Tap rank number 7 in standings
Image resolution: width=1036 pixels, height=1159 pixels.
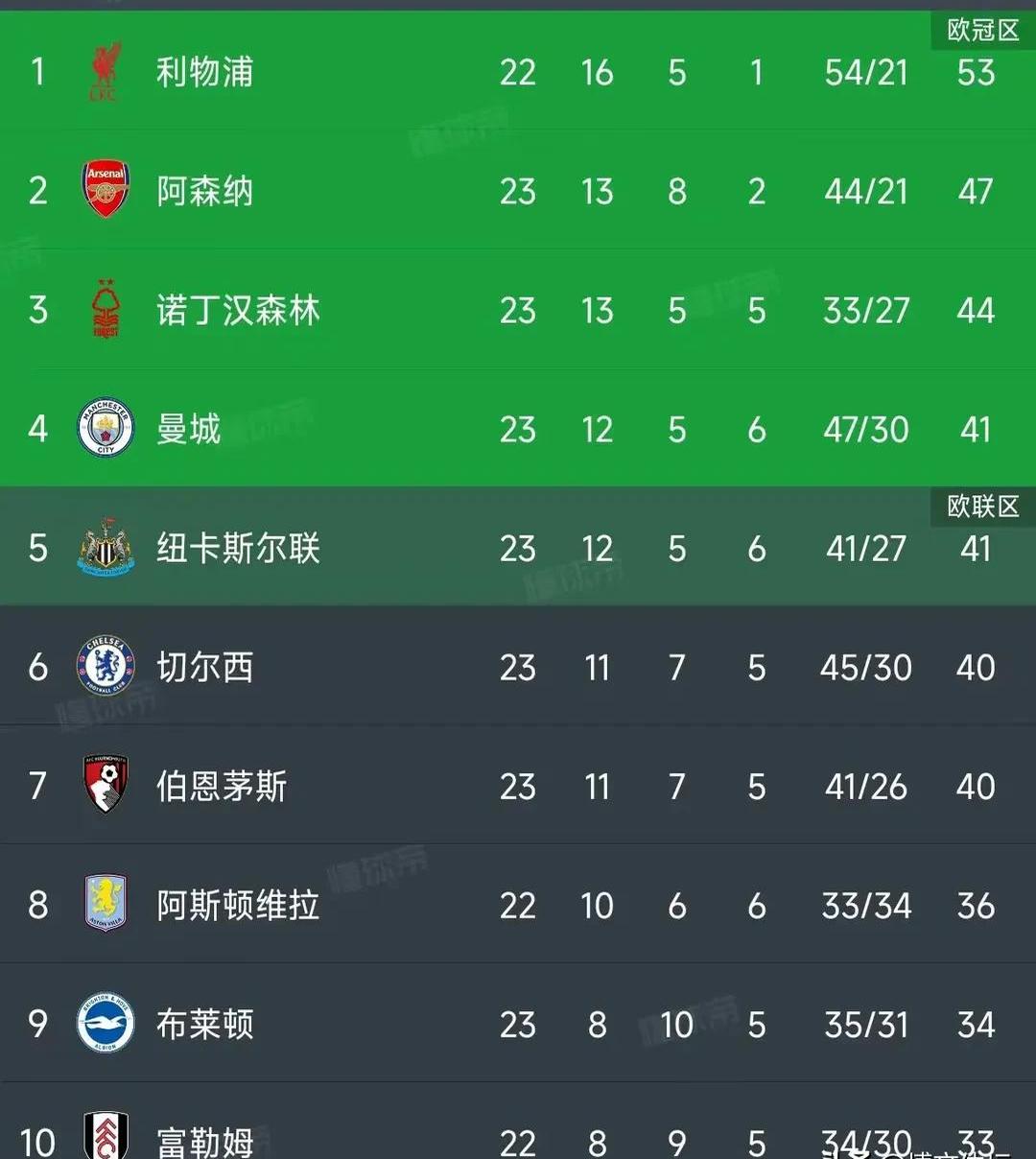[x=37, y=787]
